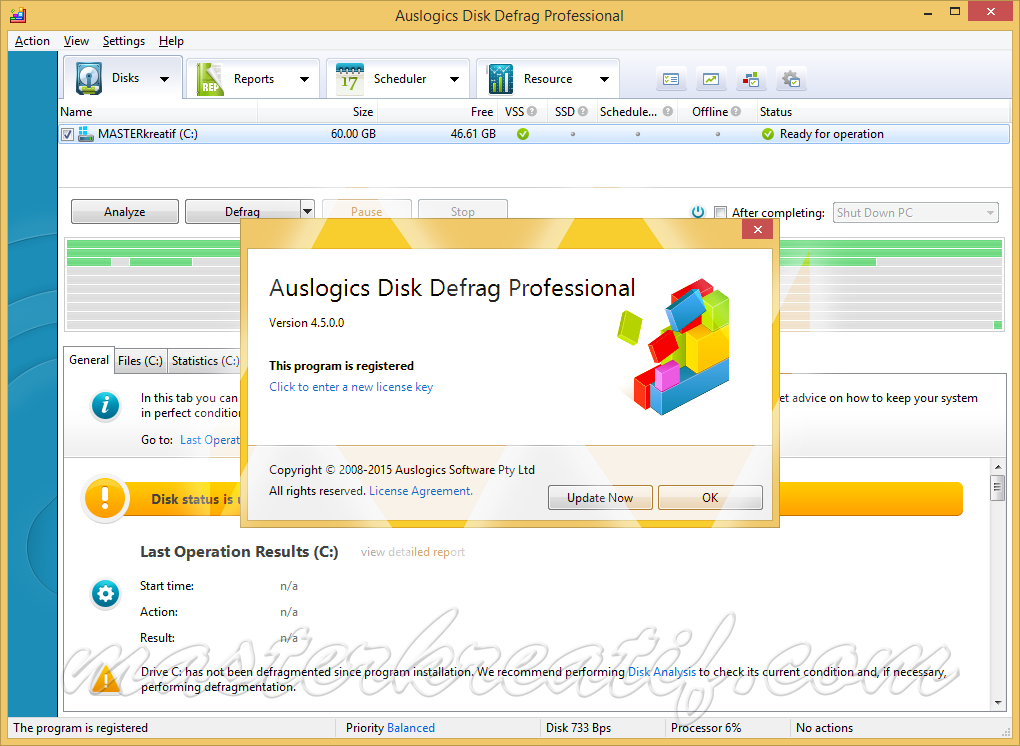Viewport: 1020px width, 746px height.
Task: Click 'Processor 6%' in the status bar
Action: pyautogui.click(x=706, y=728)
